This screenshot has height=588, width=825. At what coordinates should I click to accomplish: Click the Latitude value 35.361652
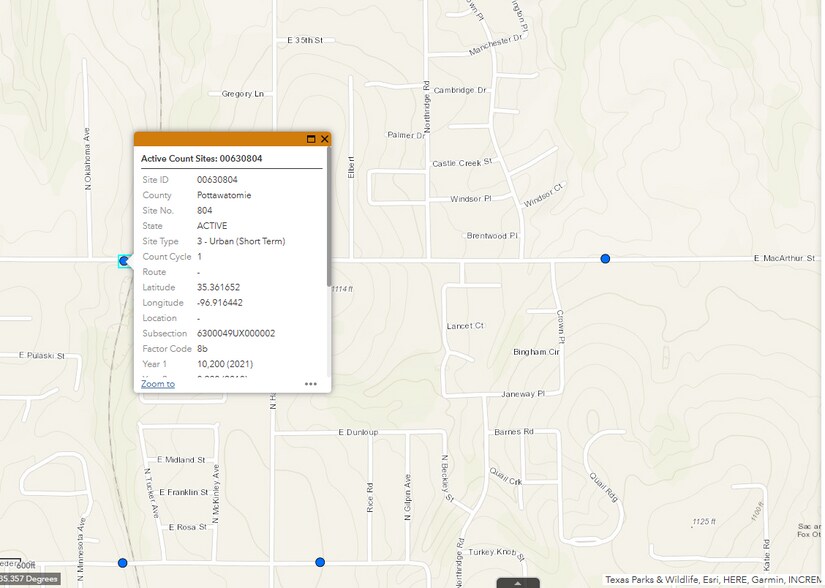click(x=218, y=287)
